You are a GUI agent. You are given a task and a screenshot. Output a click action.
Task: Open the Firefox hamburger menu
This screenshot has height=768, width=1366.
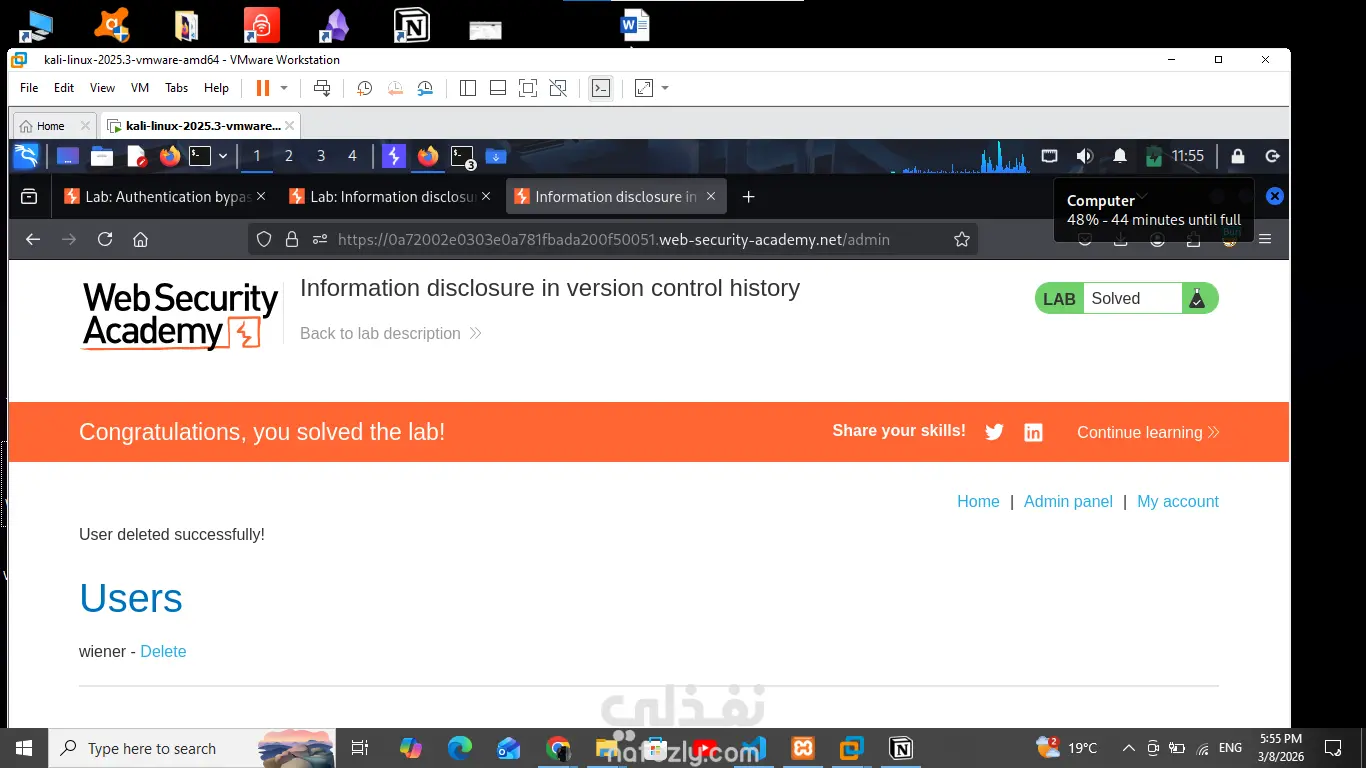1265,240
